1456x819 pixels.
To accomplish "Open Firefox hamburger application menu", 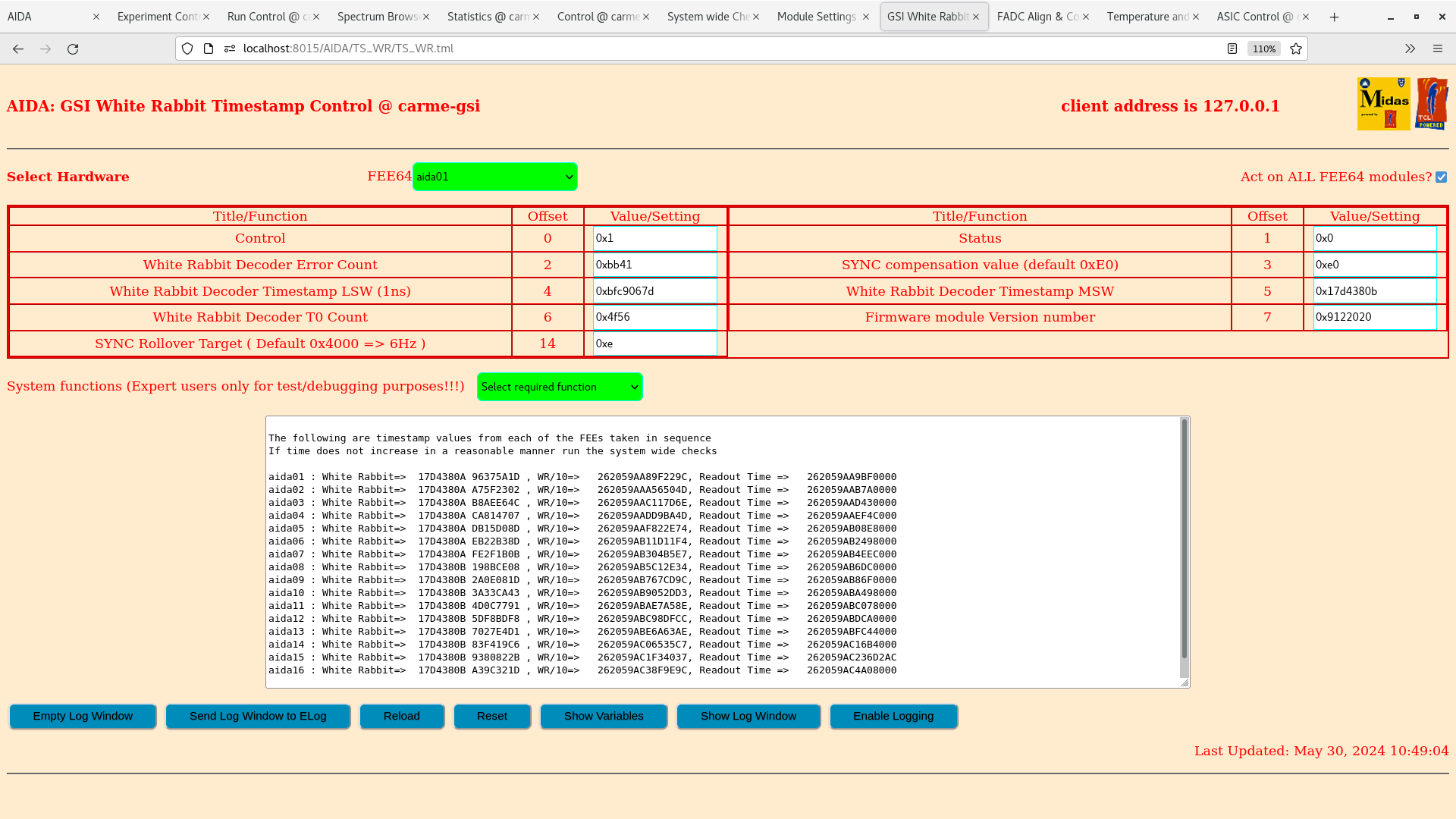I will click(x=1438, y=49).
